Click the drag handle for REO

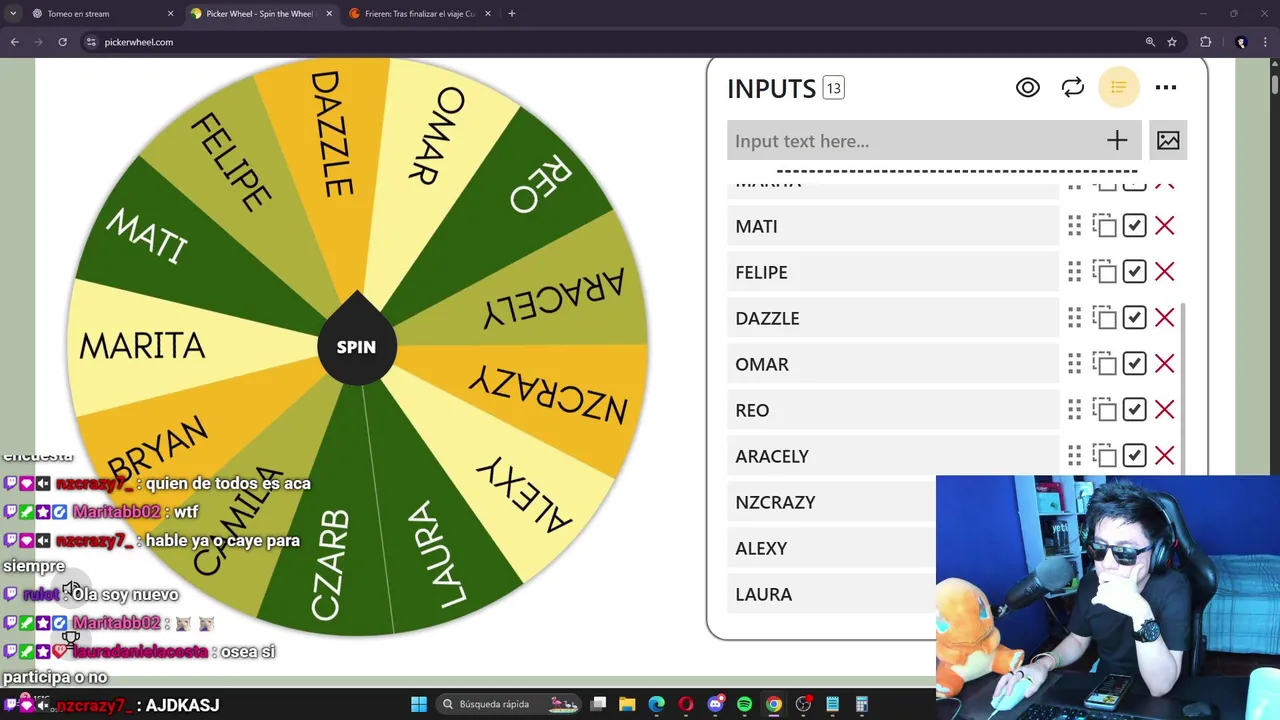tap(1074, 410)
